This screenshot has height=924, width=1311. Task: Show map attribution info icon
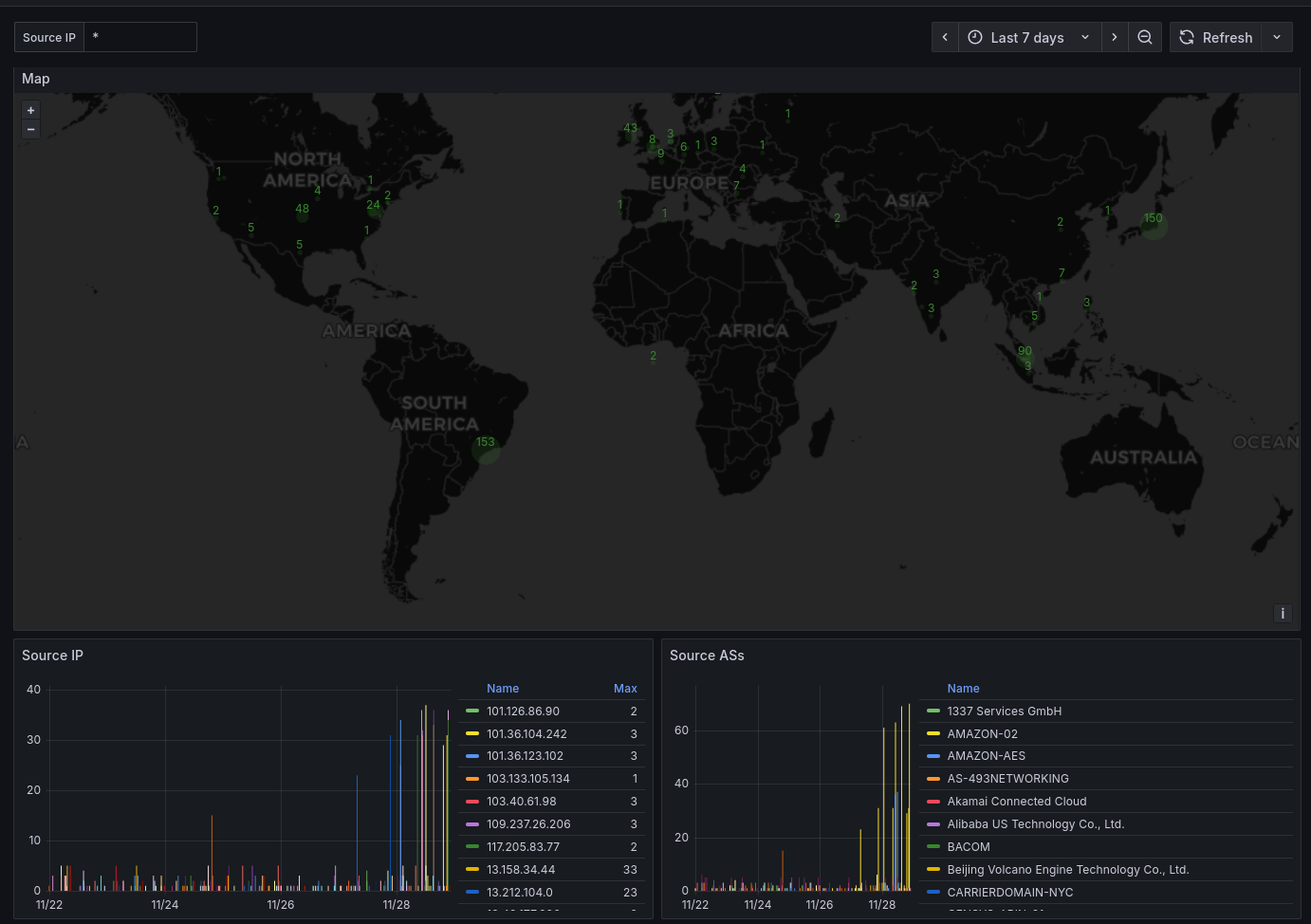[x=1283, y=614]
